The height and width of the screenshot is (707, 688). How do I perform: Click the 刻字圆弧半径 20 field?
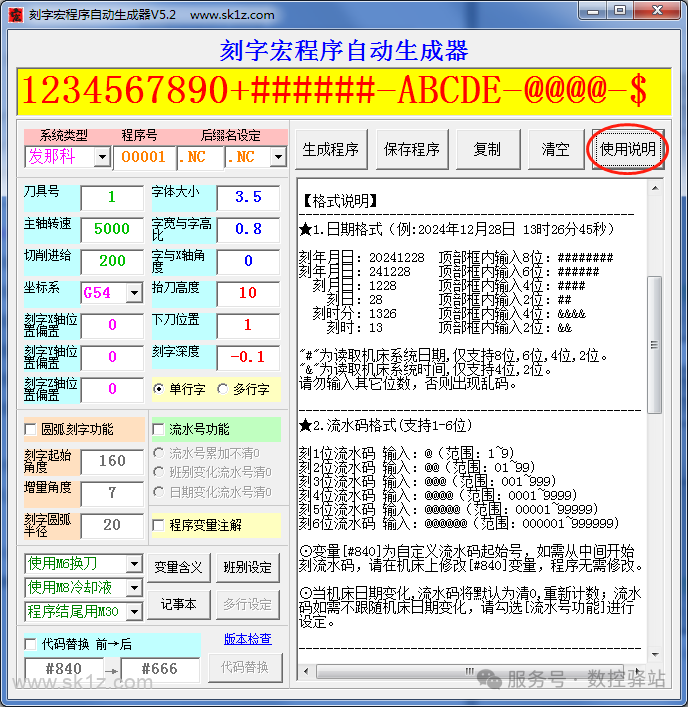tap(112, 525)
